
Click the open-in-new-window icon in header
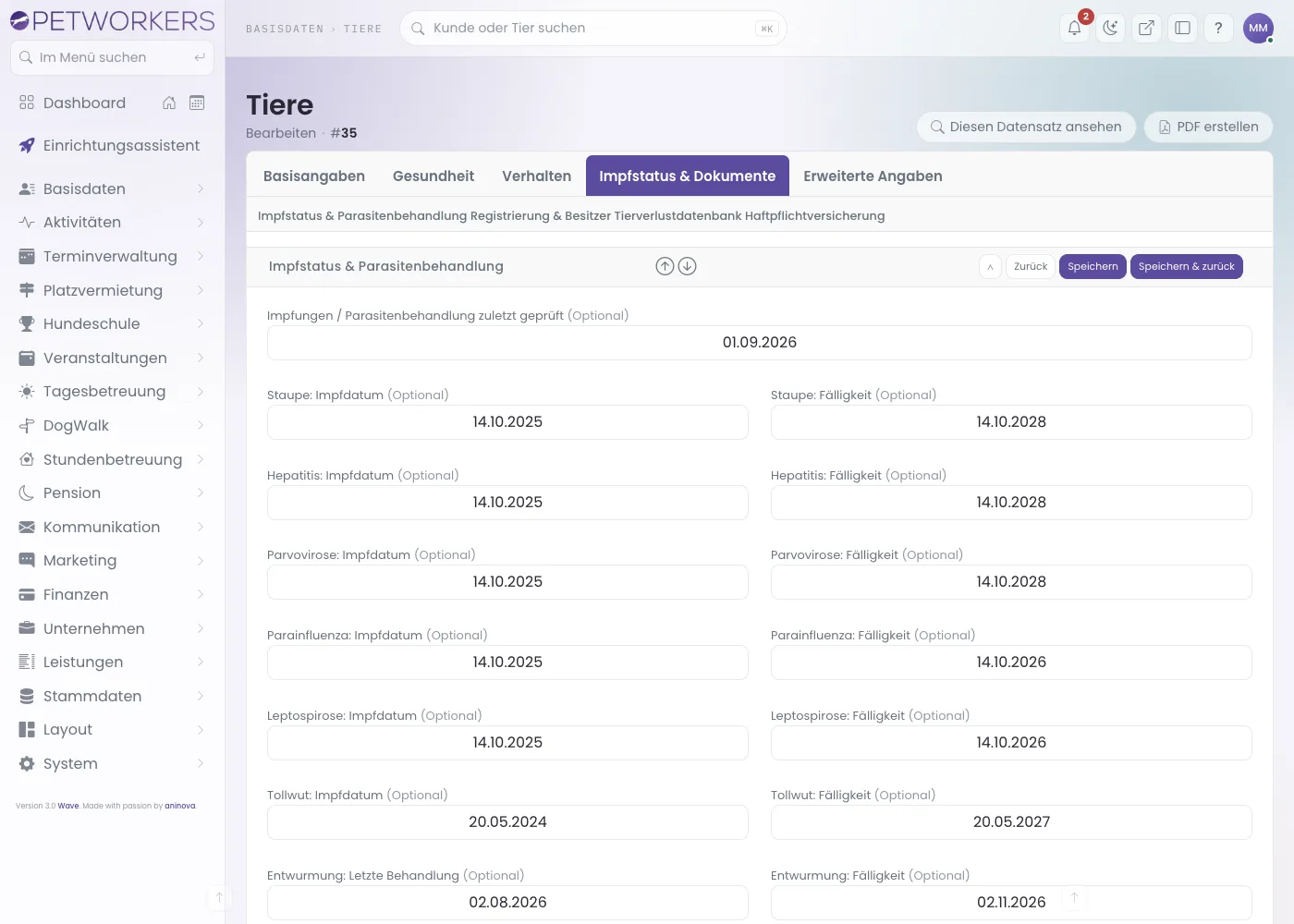coord(1146,28)
